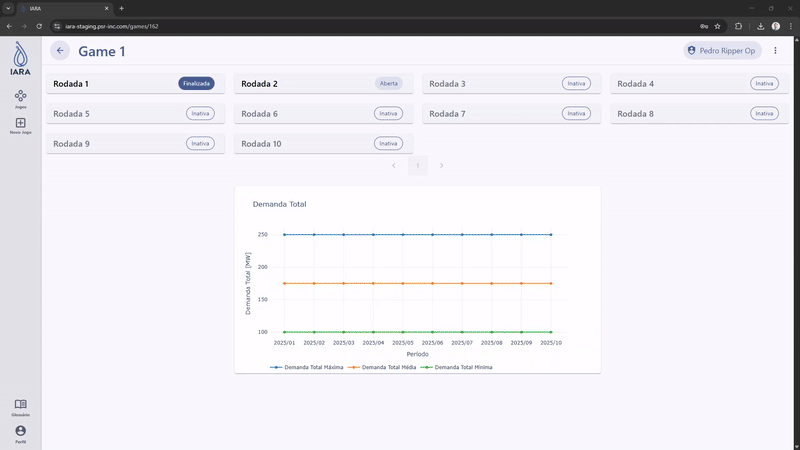
Task: Open the tab search dropdown arrow
Action: (8, 8)
